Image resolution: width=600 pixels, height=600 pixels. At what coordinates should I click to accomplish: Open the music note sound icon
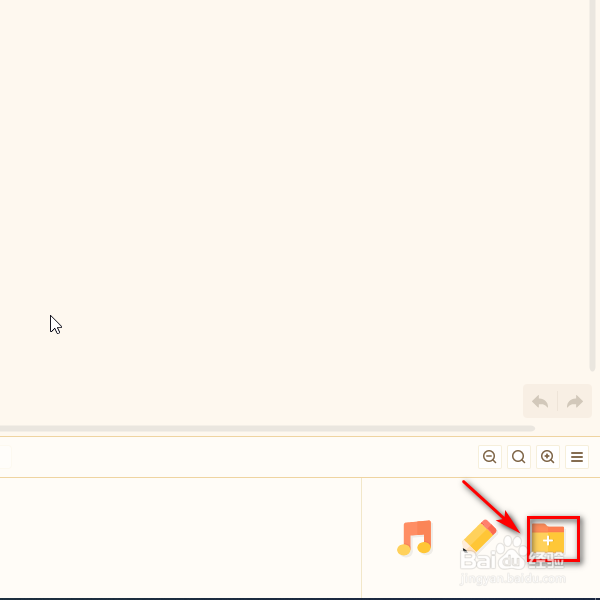point(415,537)
